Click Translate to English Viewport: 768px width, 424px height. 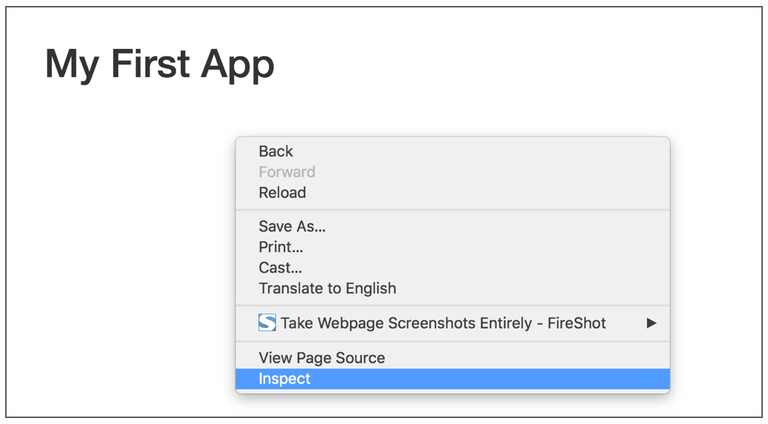tap(327, 288)
